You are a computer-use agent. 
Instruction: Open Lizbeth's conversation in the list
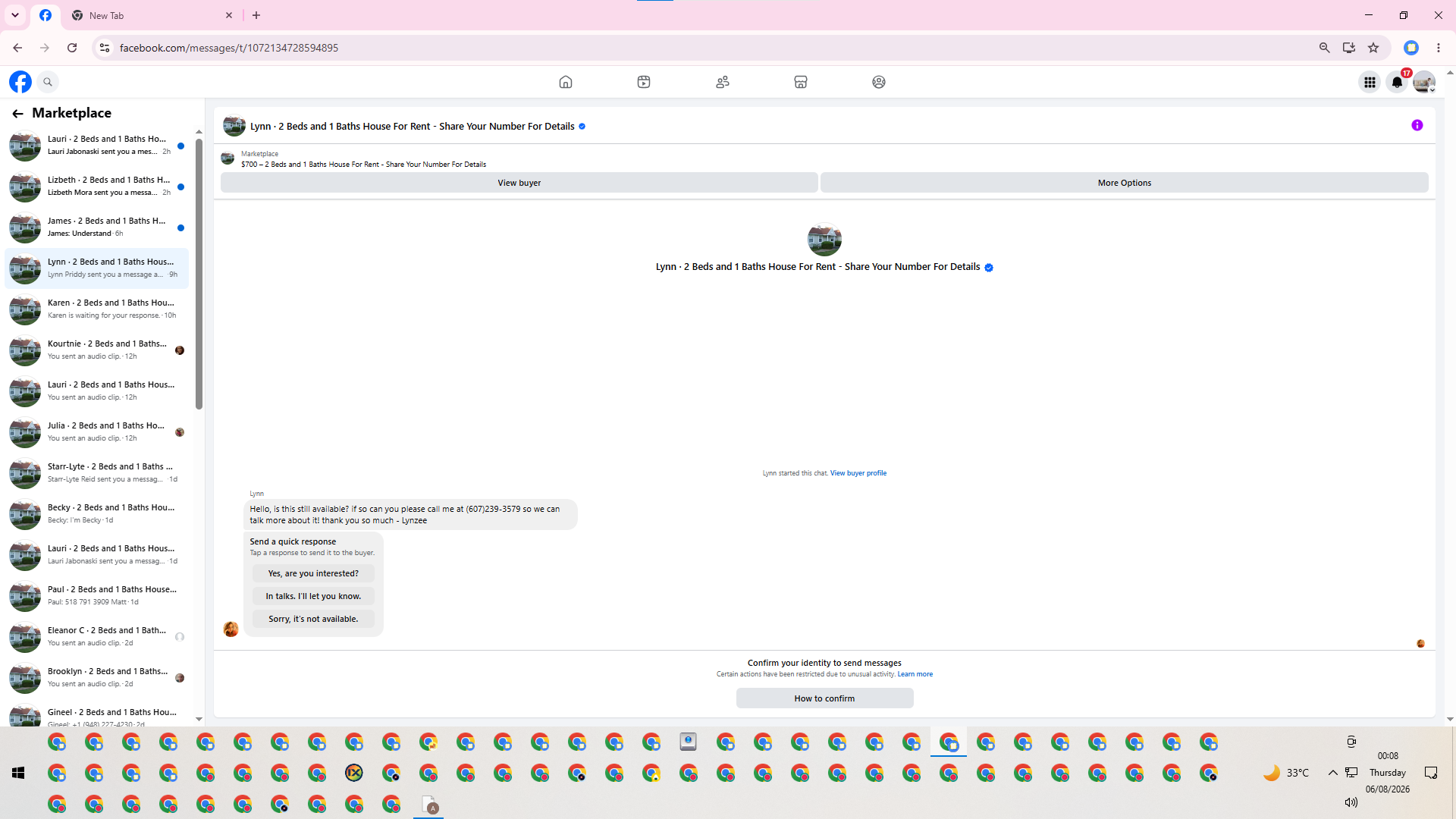[97, 187]
